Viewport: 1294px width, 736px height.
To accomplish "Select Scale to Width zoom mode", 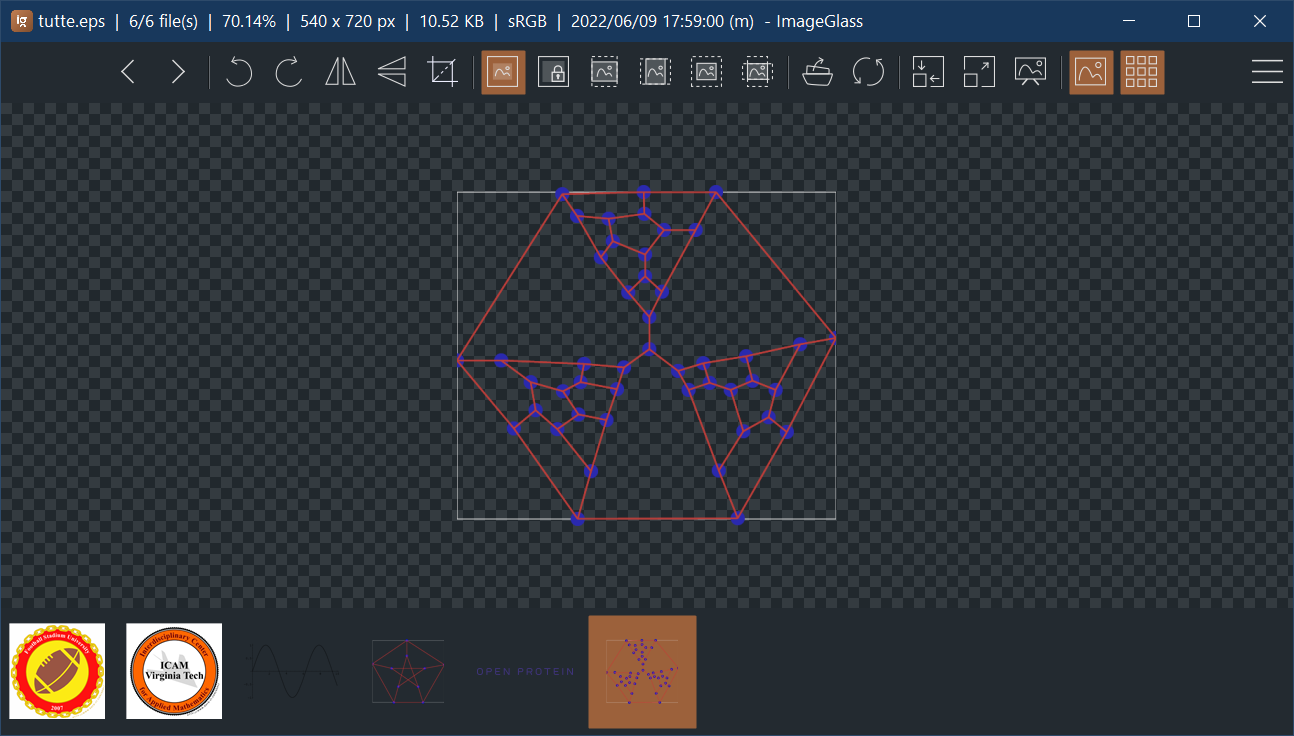I will pyautogui.click(x=604, y=72).
